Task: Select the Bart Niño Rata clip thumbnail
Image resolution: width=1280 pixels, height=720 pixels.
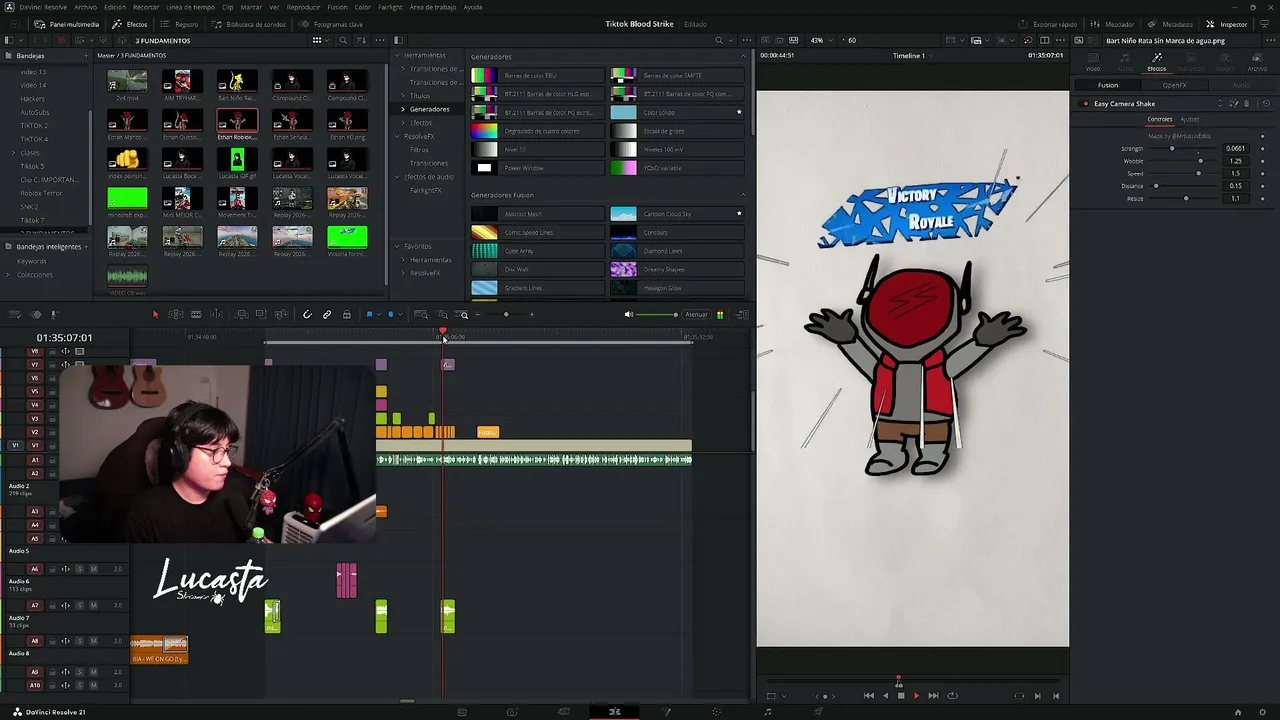Action: click(x=237, y=81)
